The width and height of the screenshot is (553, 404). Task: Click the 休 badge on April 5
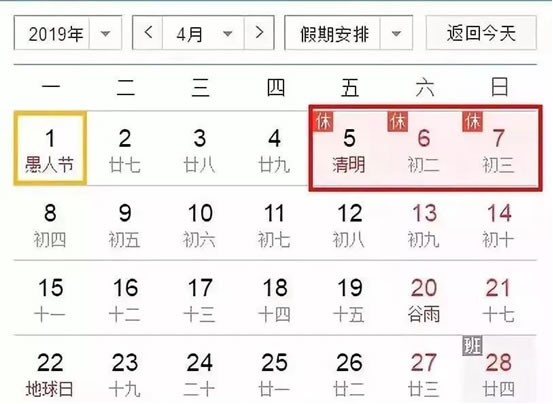[x=323, y=122]
